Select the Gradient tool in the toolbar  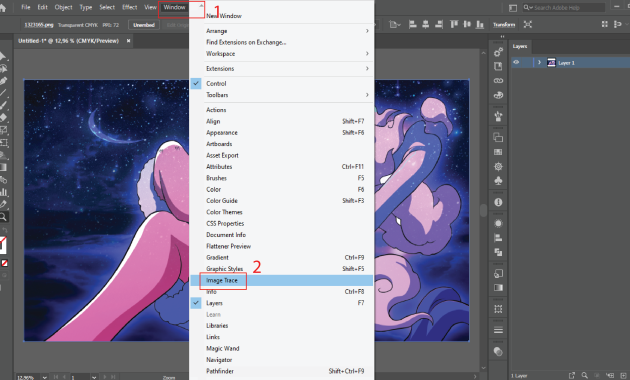[3, 167]
